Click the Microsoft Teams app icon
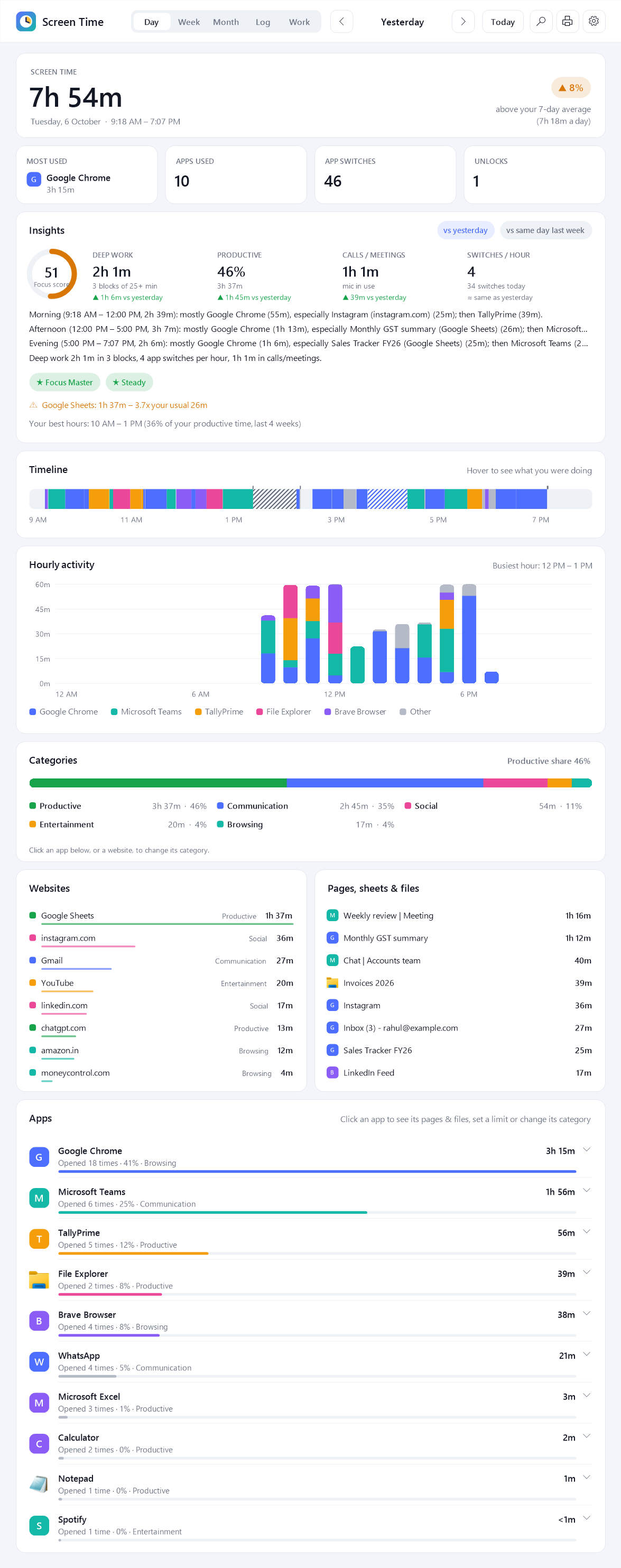 (39, 1198)
